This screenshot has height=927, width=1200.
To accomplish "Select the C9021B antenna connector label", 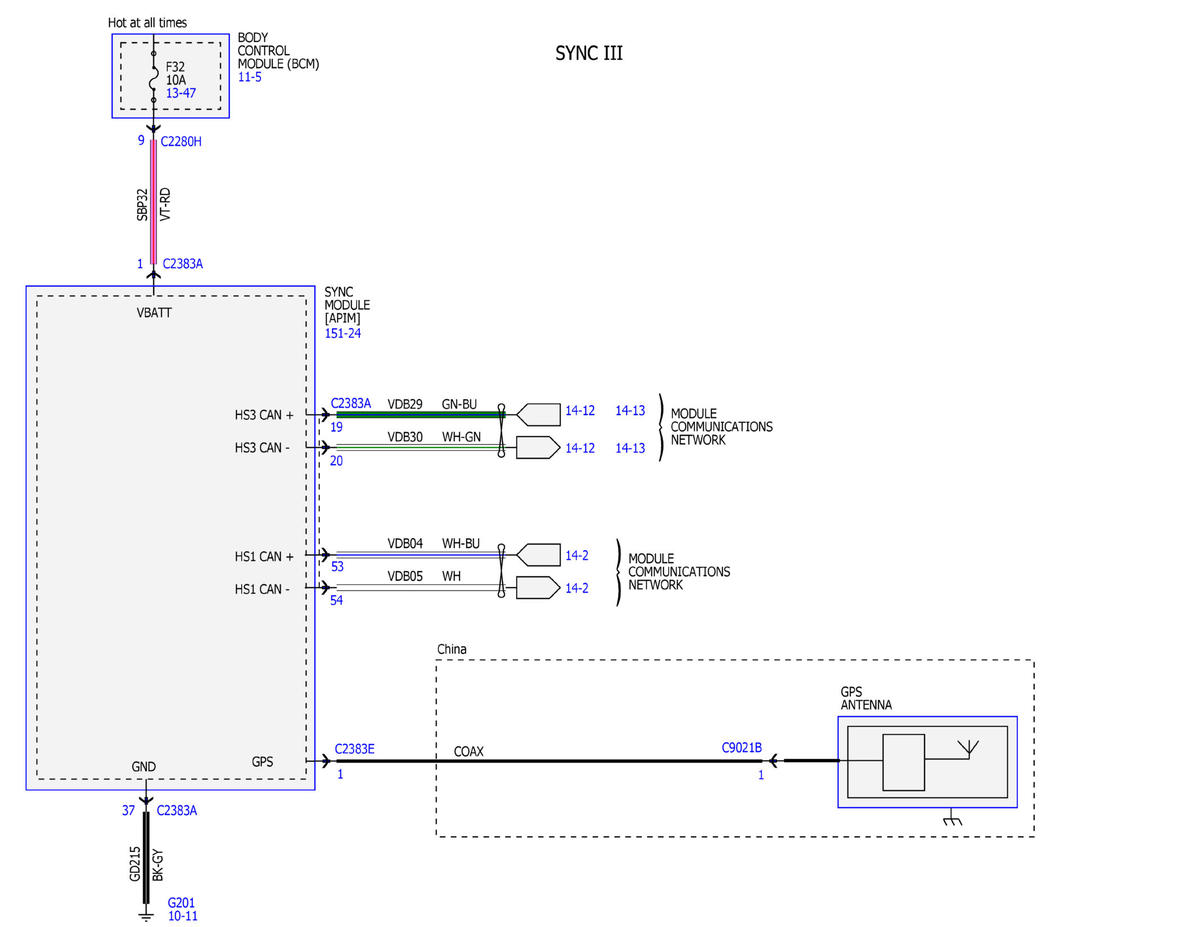I will point(742,748).
